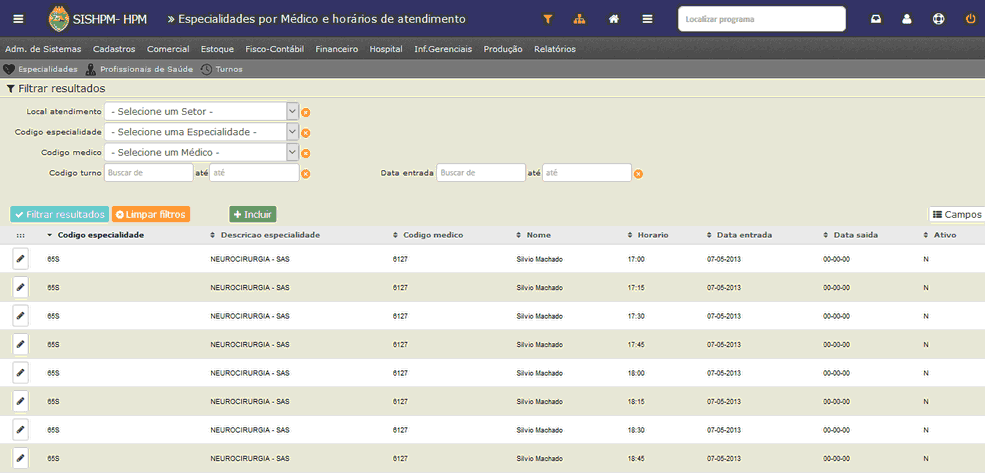Open the Hospital menu

click(386, 49)
